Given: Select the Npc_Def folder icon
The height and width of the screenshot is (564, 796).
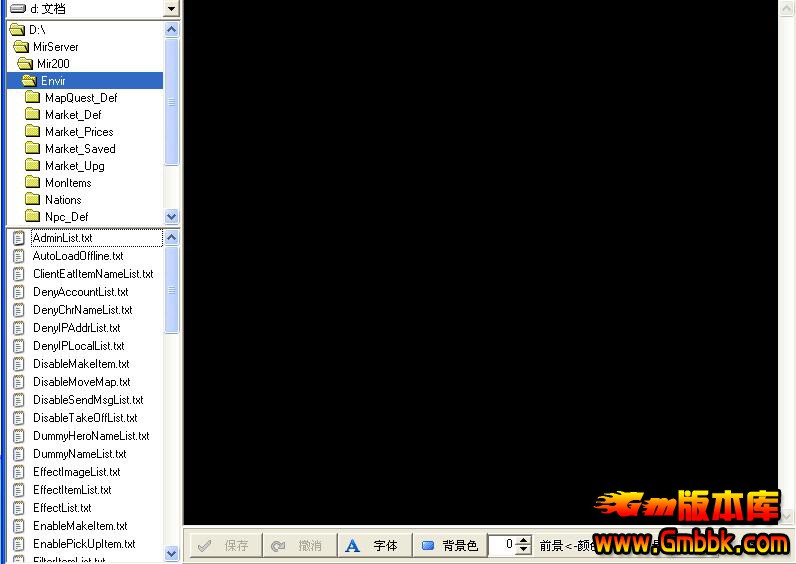Looking at the screenshot, I should click(32, 217).
